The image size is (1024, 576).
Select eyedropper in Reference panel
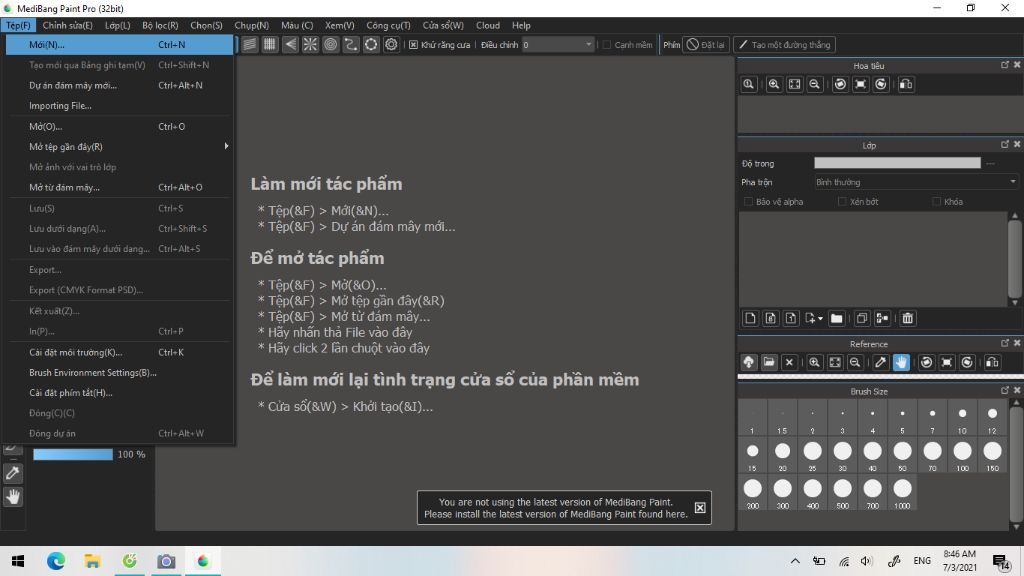click(880, 362)
